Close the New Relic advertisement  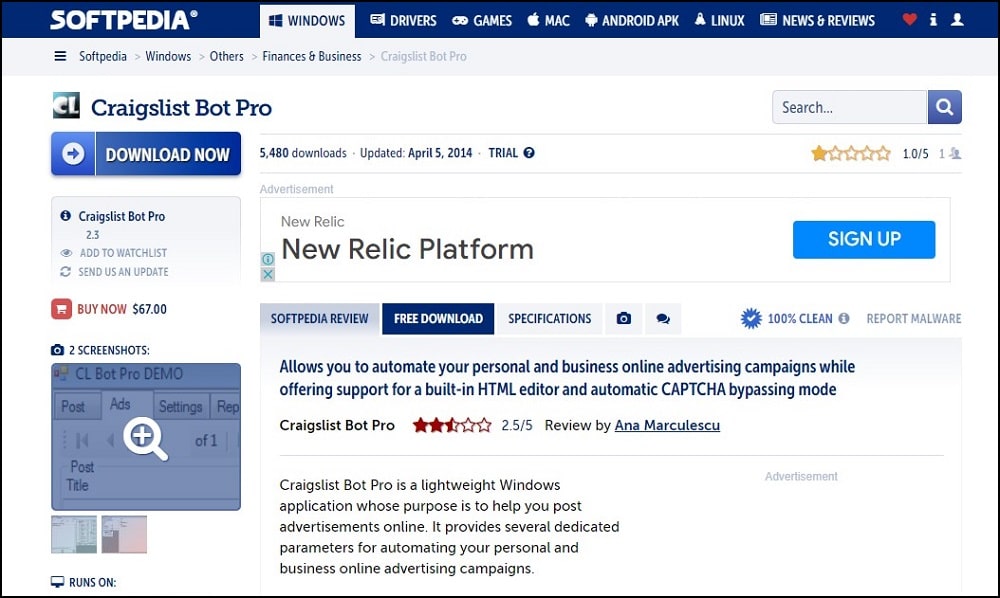tap(268, 274)
